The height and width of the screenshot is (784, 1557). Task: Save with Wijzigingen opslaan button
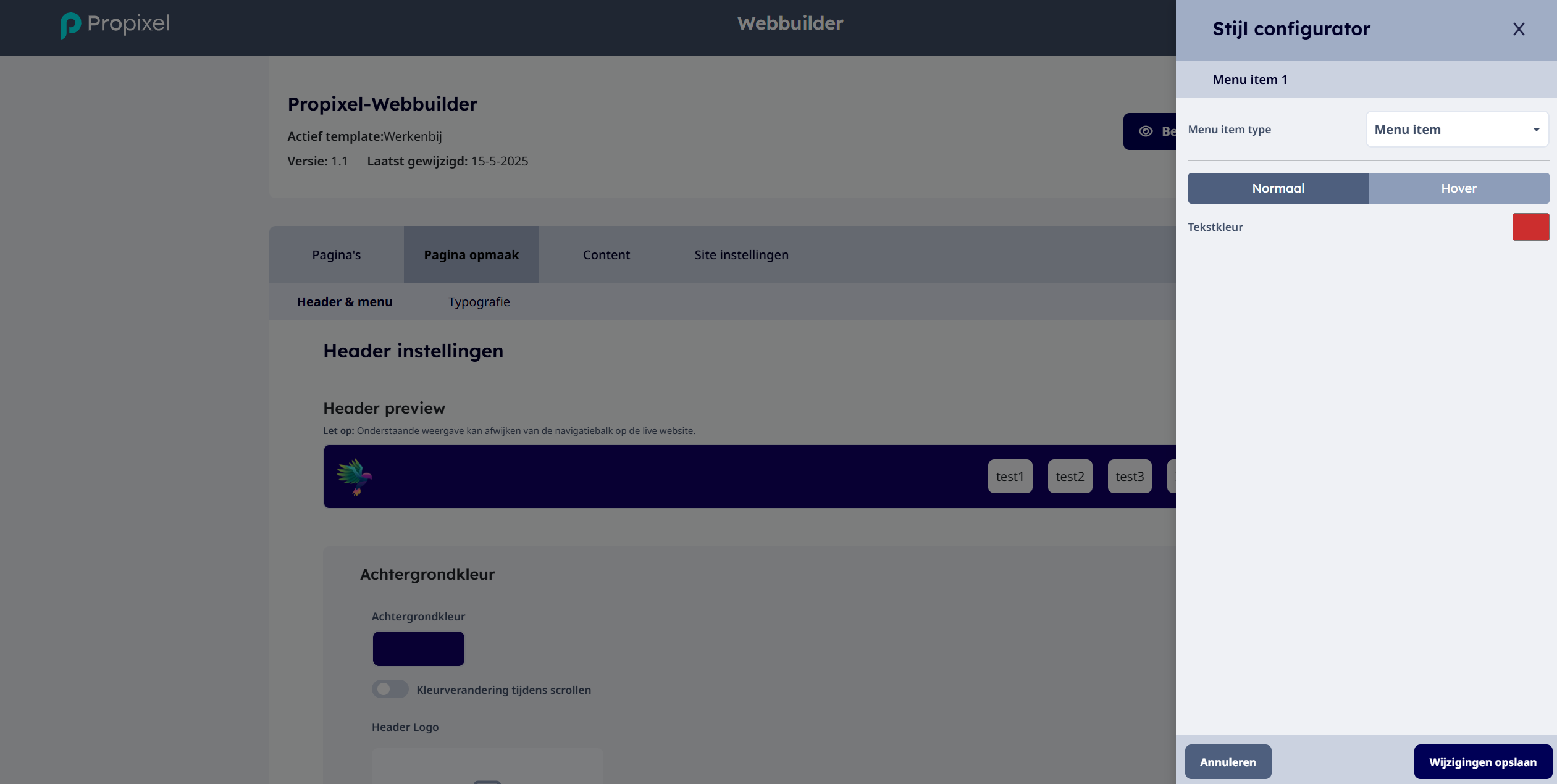[1483, 762]
